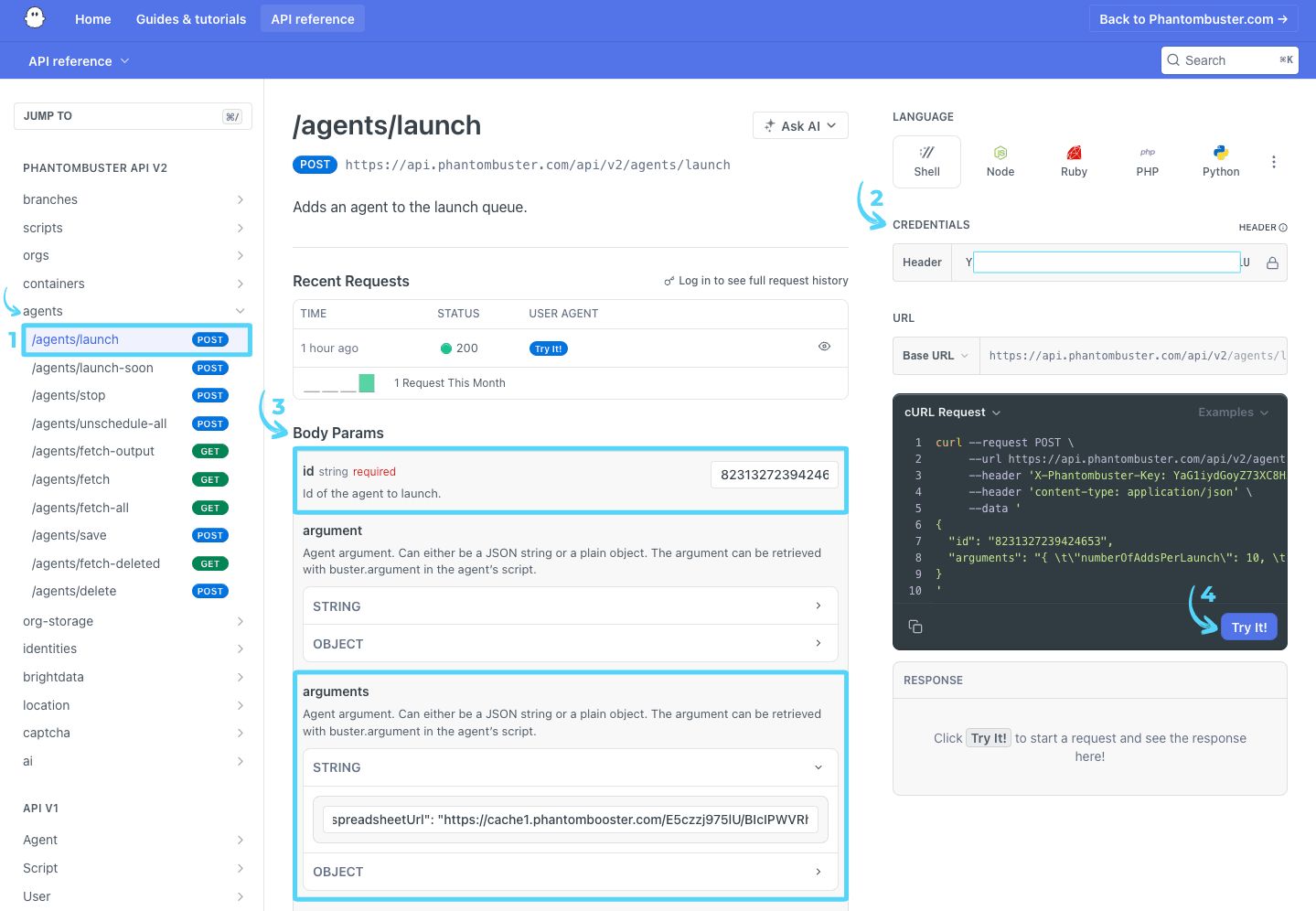The height and width of the screenshot is (911, 1316).
Task: Click Log in to see full request history
Action: coord(763,281)
